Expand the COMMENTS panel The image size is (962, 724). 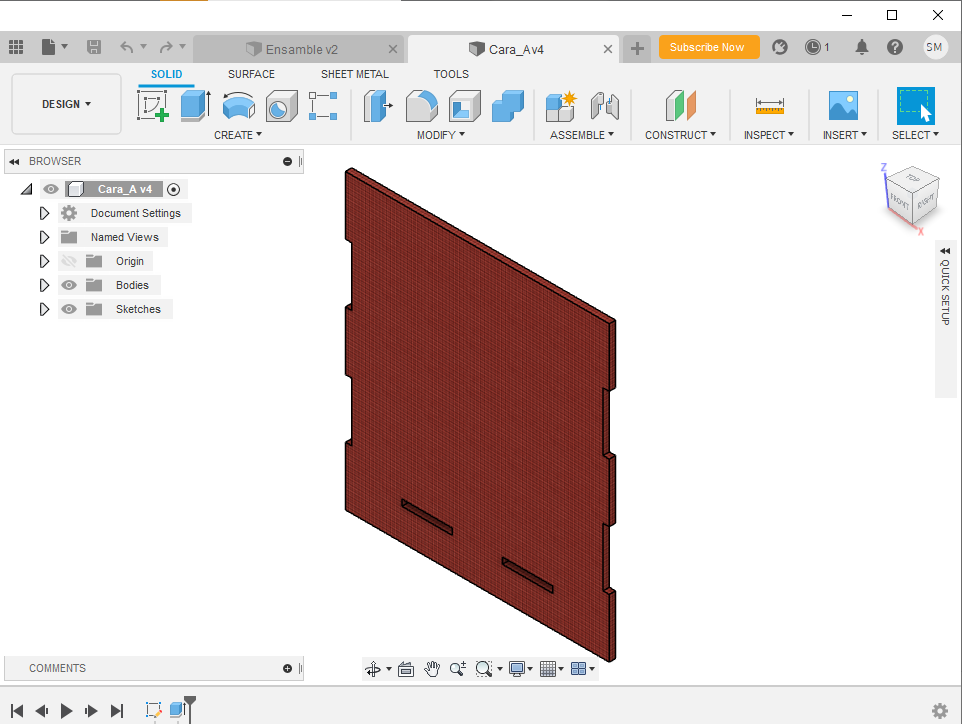(287, 668)
